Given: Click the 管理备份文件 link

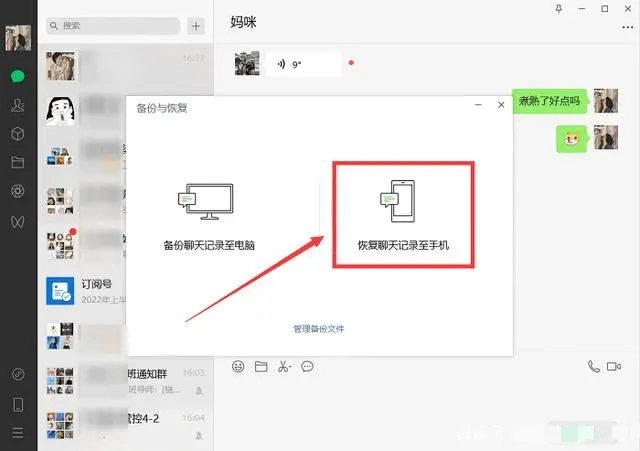Looking at the screenshot, I should (x=319, y=329).
